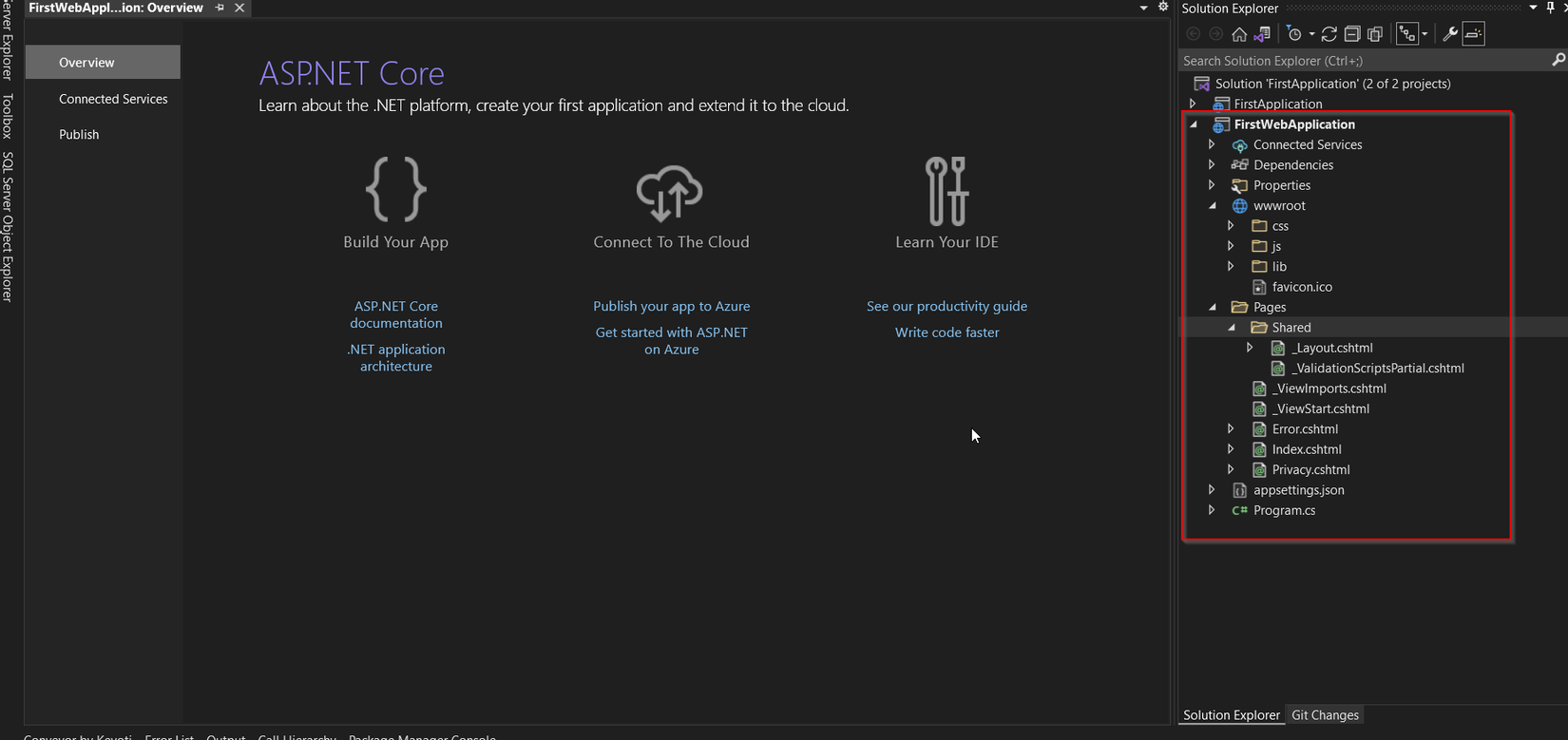Open the Solution Explorer window options dropdown

click(x=1533, y=8)
